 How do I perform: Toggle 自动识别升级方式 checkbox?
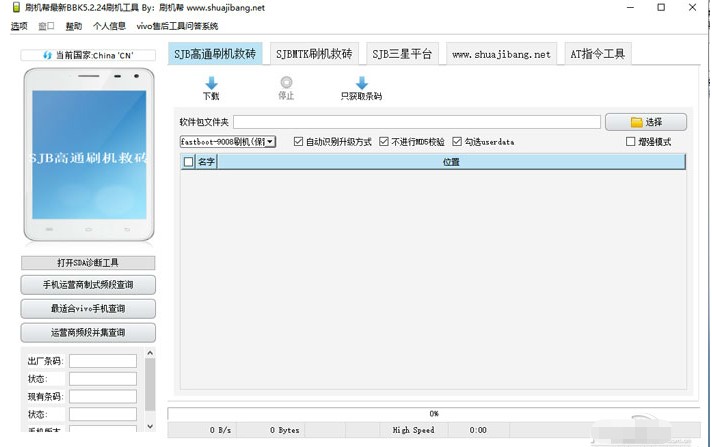coord(298,142)
